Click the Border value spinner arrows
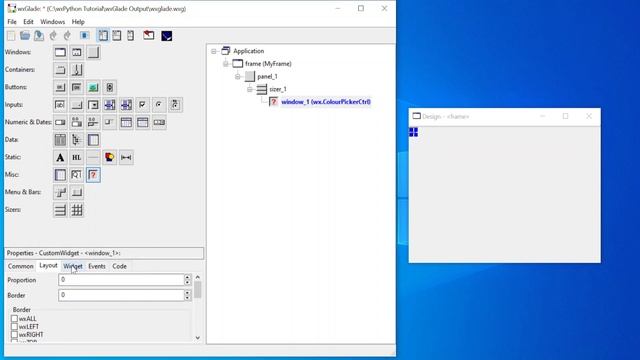 [x=187, y=295]
